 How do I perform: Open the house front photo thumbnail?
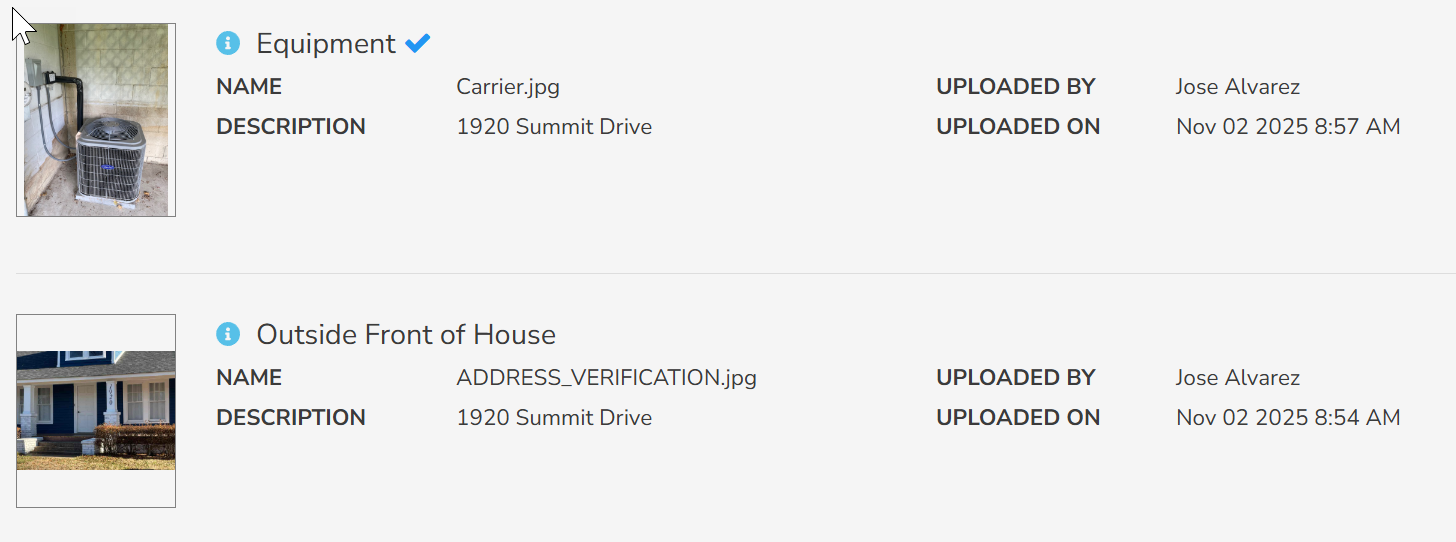tap(96, 410)
